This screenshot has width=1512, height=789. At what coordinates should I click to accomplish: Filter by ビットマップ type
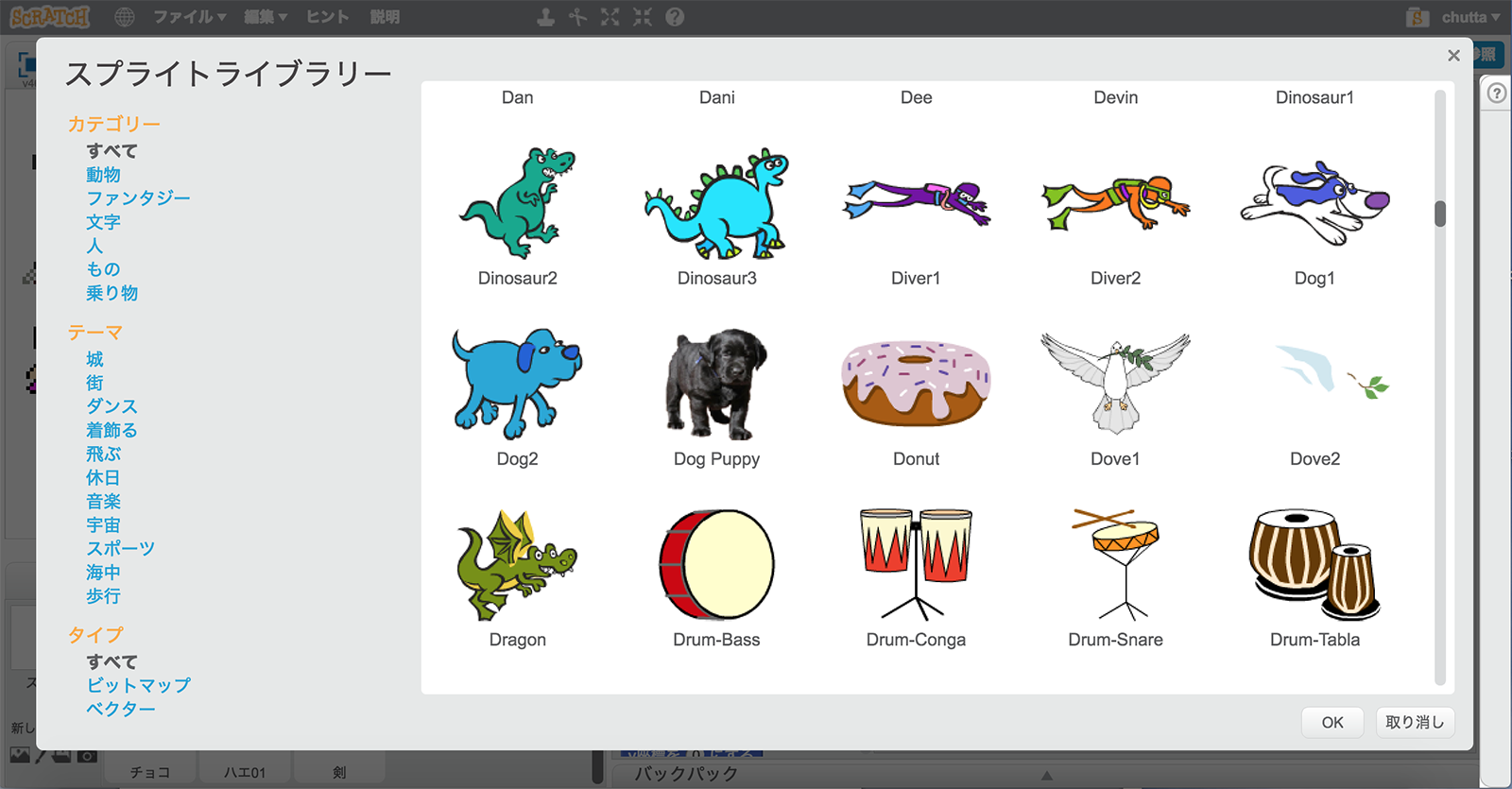click(x=138, y=685)
